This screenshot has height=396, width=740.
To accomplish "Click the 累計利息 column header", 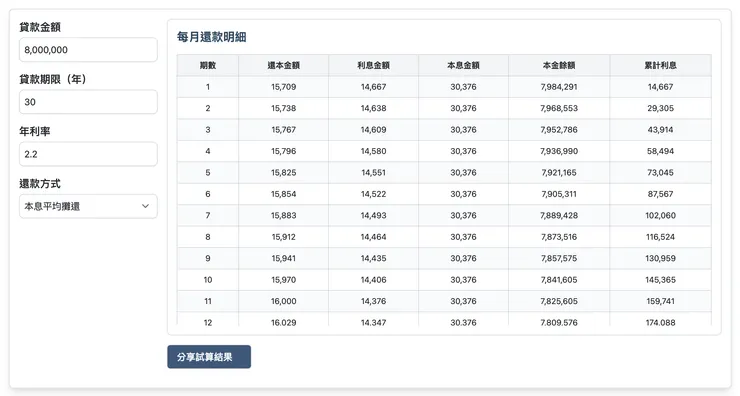I will click(660, 66).
